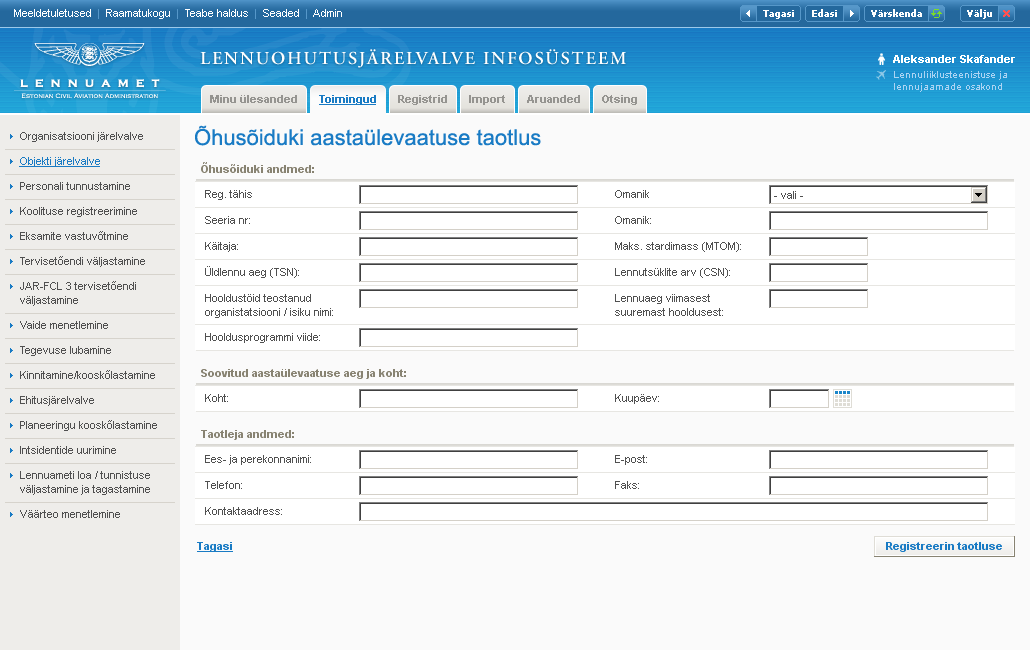Focus Lennuaeg viimasest suuremast hooldusest field
Screen dimensions: 1030x650
pos(818,299)
